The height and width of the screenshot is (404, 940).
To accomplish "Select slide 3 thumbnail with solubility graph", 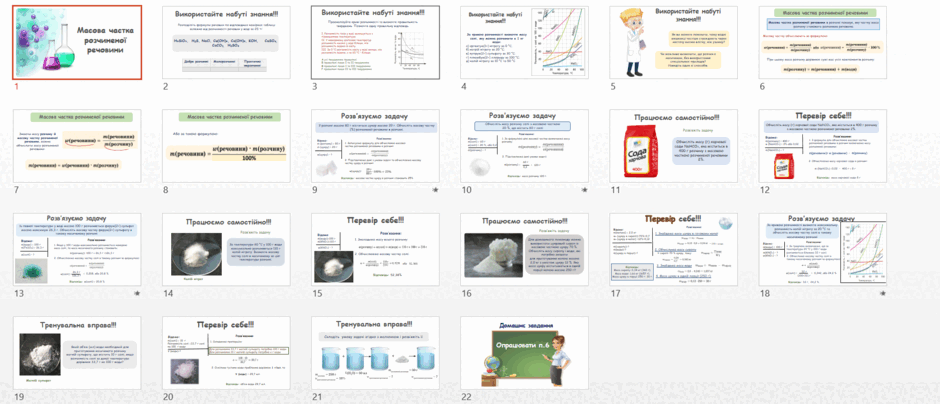I will [375, 43].
